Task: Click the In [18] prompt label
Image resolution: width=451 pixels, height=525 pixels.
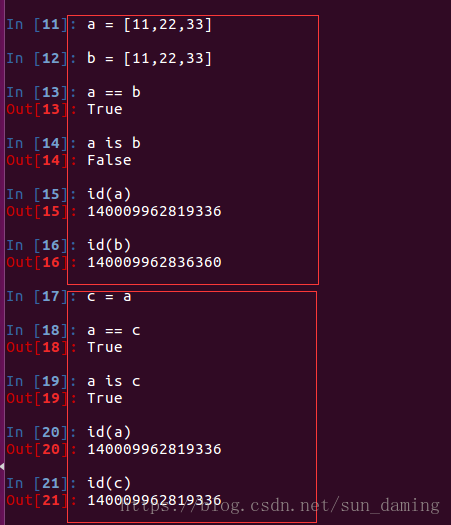Action: (41, 331)
